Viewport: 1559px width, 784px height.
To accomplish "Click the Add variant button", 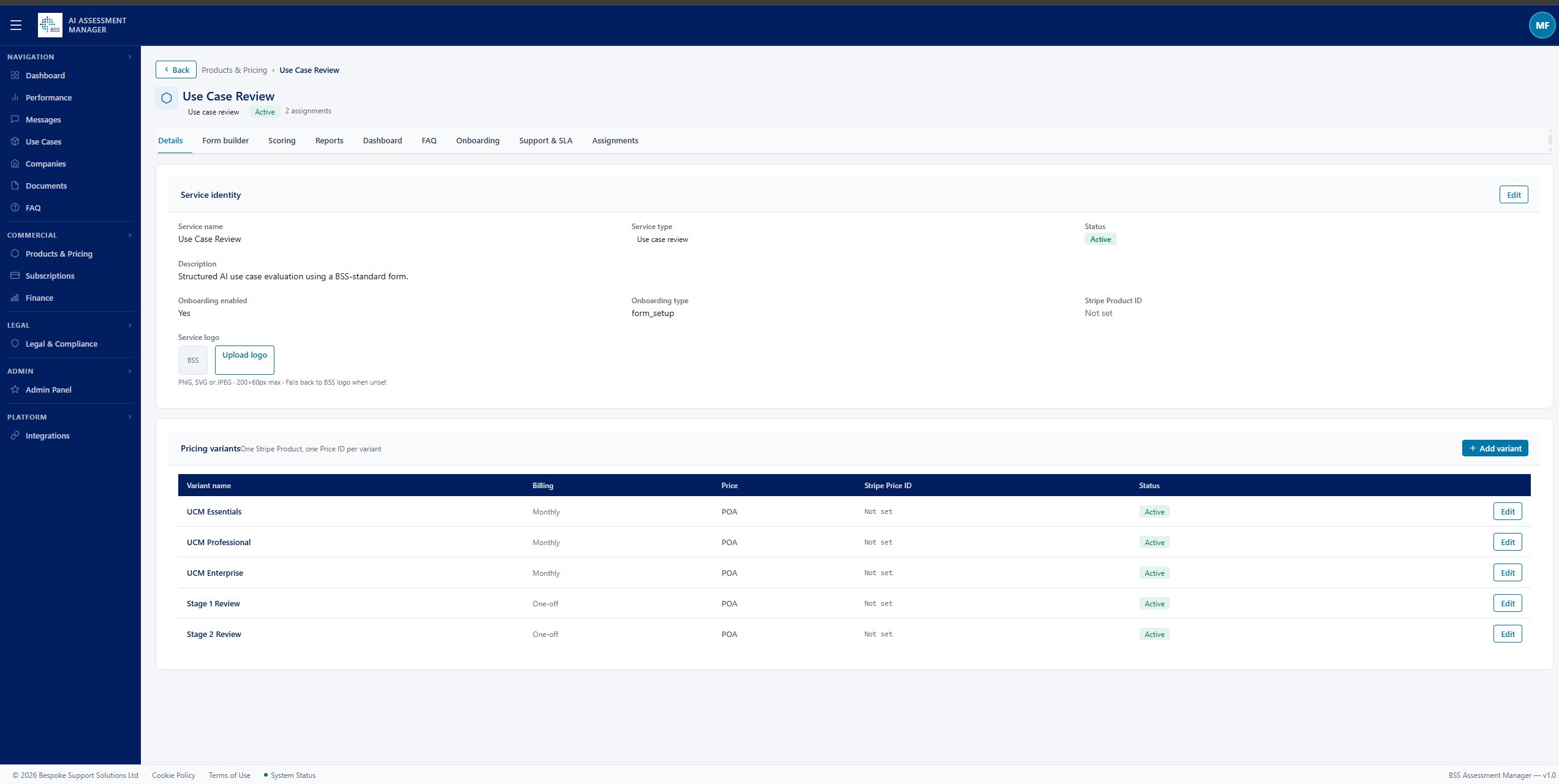I will tap(1495, 448).
